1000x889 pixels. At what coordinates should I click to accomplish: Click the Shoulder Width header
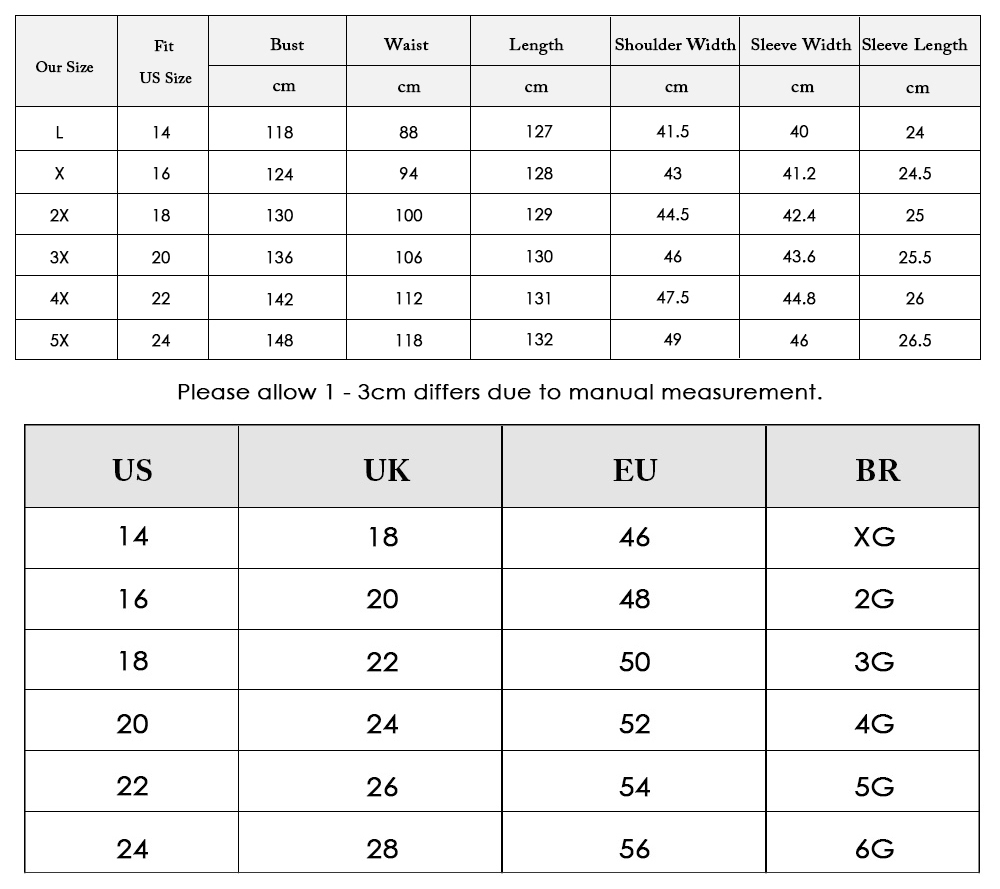coord(675,45)
